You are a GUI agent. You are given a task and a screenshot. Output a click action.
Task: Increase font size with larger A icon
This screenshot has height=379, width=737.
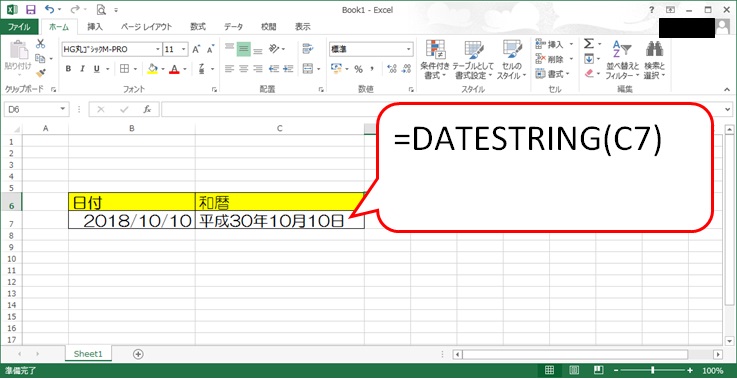pyautogui.click(x=196, y=49)
